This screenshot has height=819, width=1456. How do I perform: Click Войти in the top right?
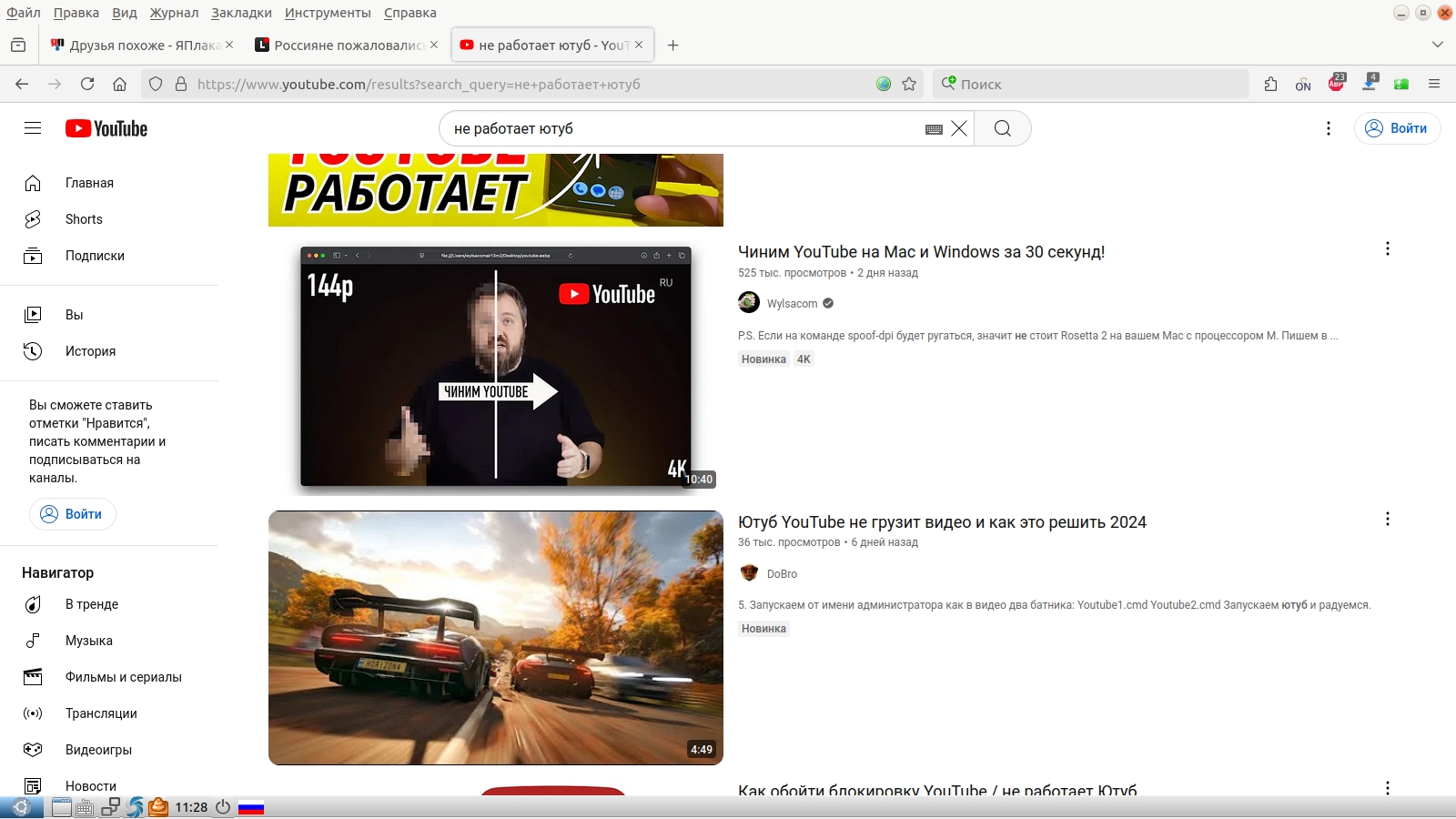[x=1397, y=128]
